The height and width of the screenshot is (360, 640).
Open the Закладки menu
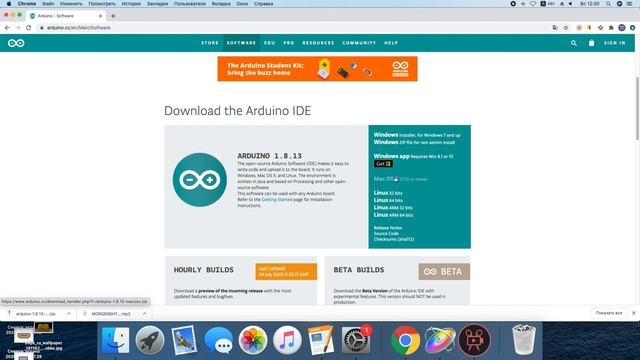click(x=158, y=4)
